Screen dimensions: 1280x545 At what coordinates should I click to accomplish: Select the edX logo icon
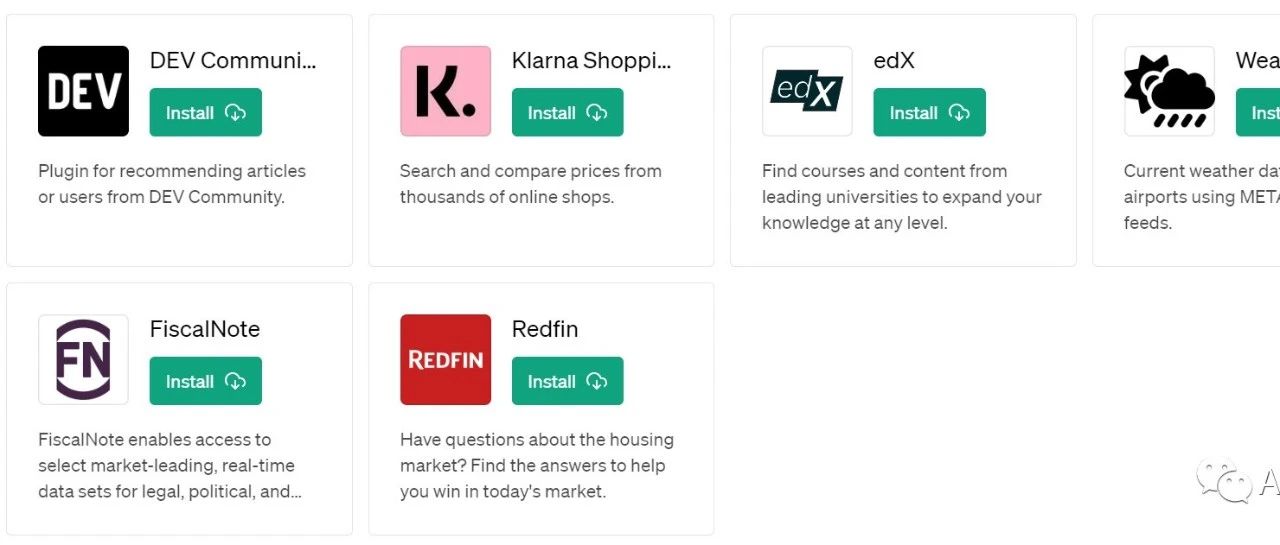pyautogui.click(x=807, y=91)
